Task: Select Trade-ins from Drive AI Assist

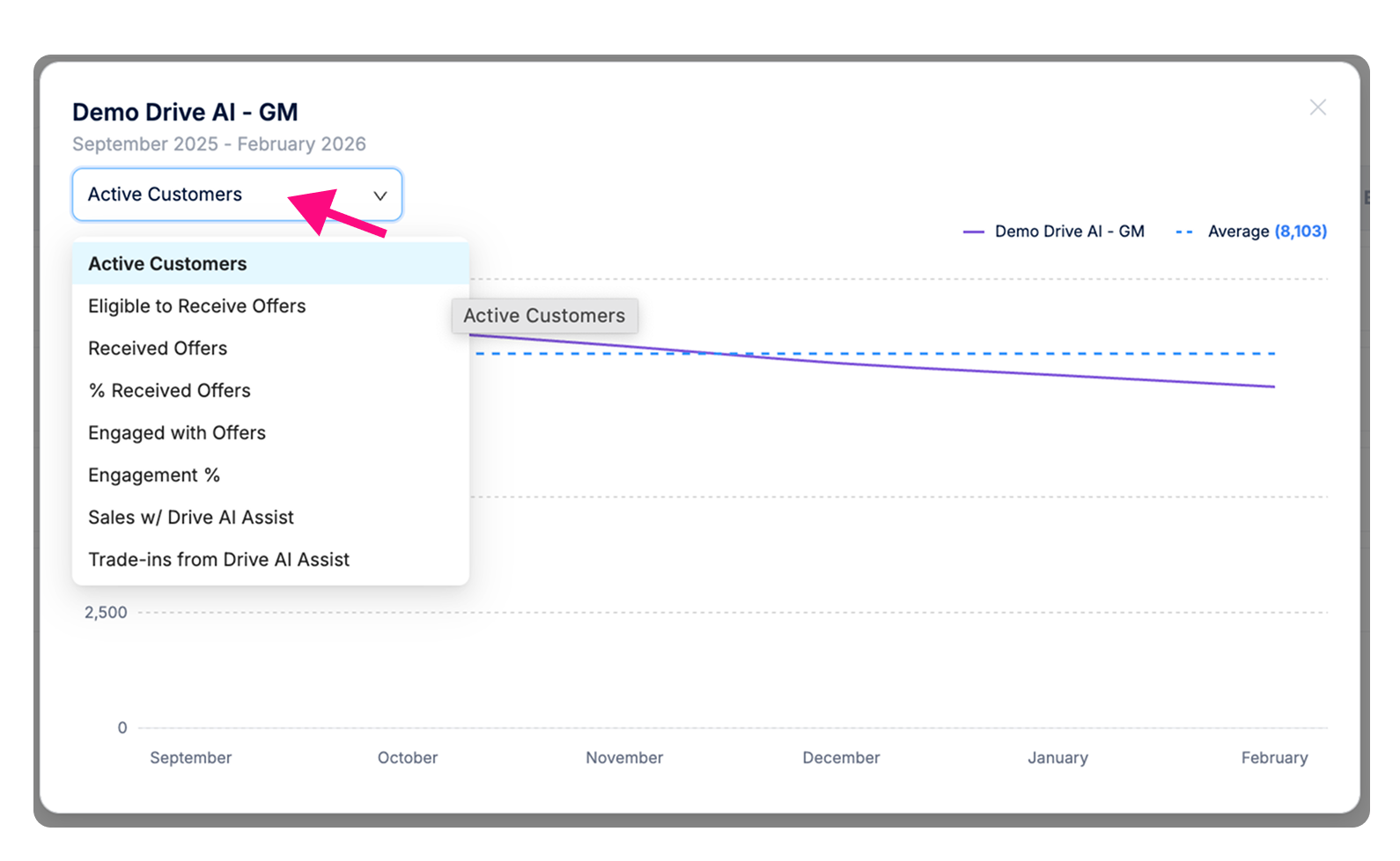Action: 219,560
